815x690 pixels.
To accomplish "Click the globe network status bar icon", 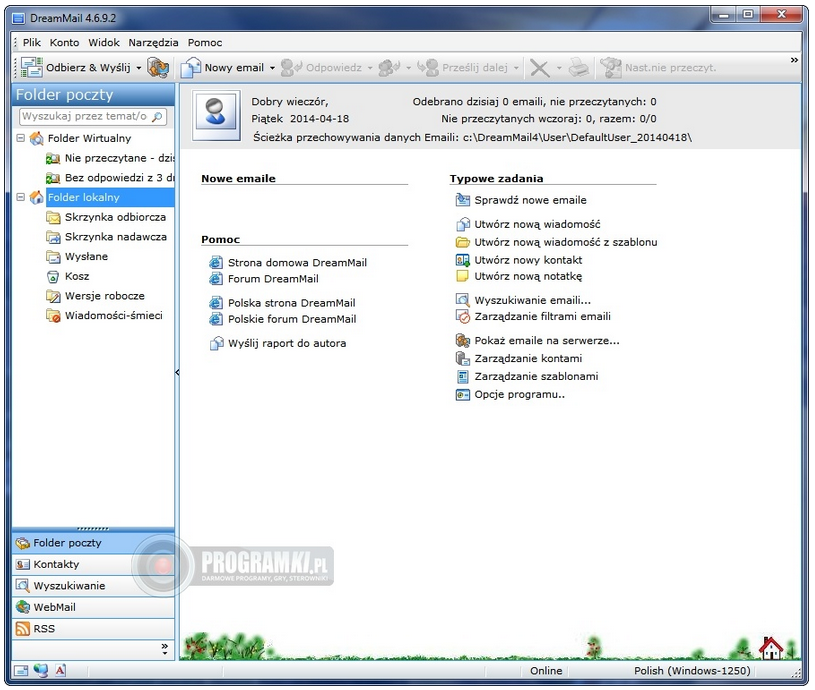I will [x=41, y=670].
